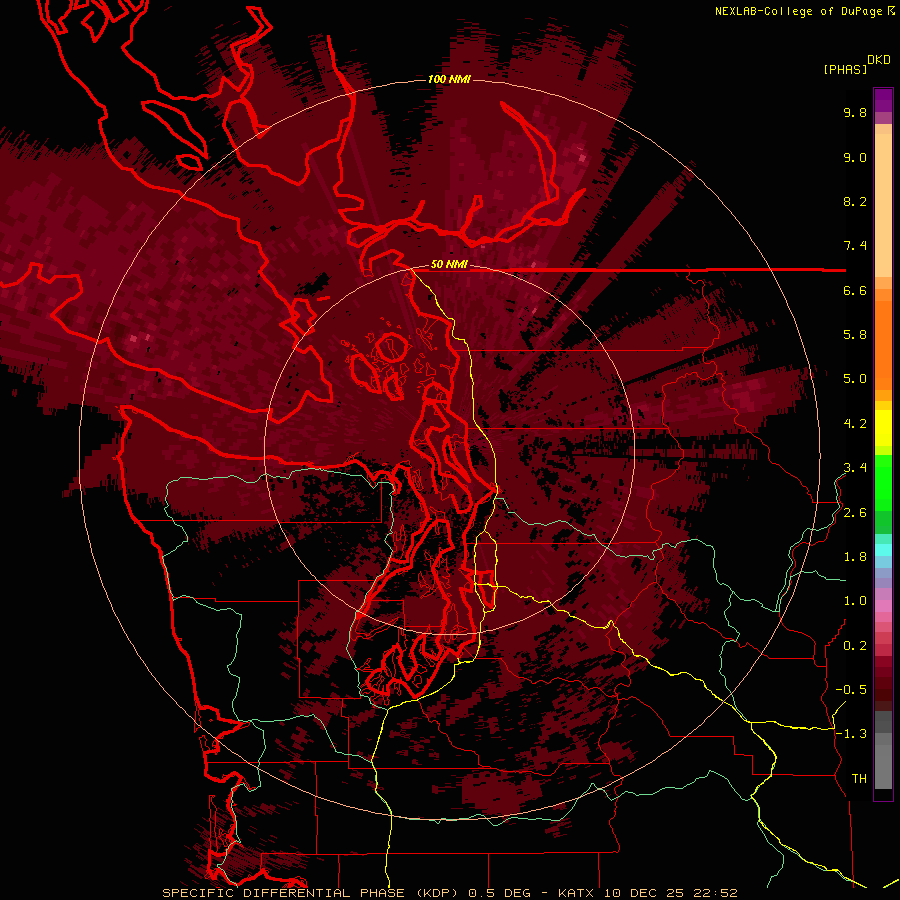
Task: Click the 50 NMI range ring label
Action: (449, 265)
